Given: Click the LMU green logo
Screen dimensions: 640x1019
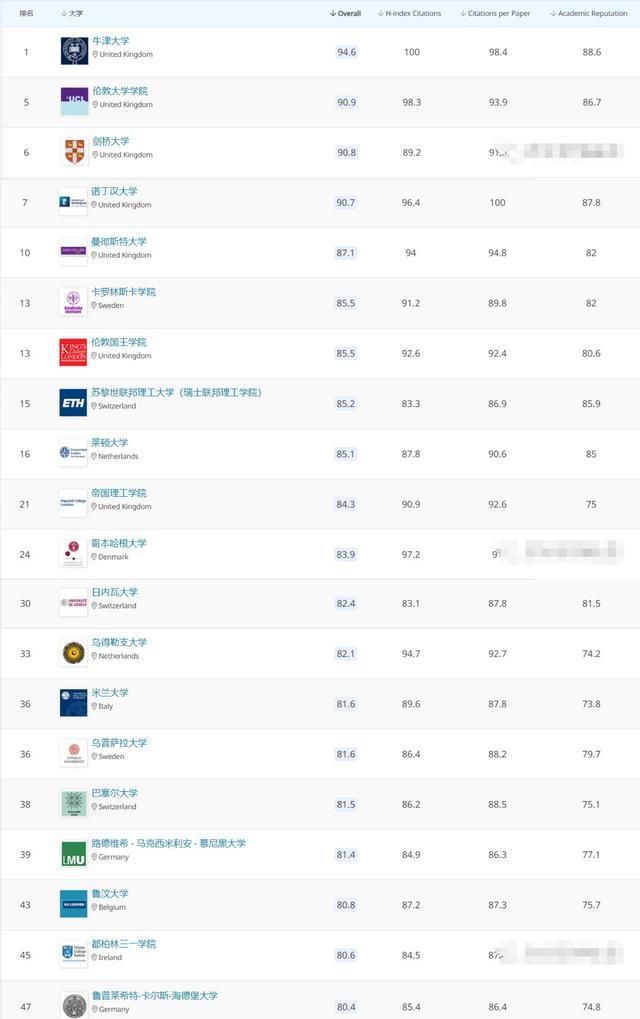Looking at the screenshot, I should click(x=73, y=854).
